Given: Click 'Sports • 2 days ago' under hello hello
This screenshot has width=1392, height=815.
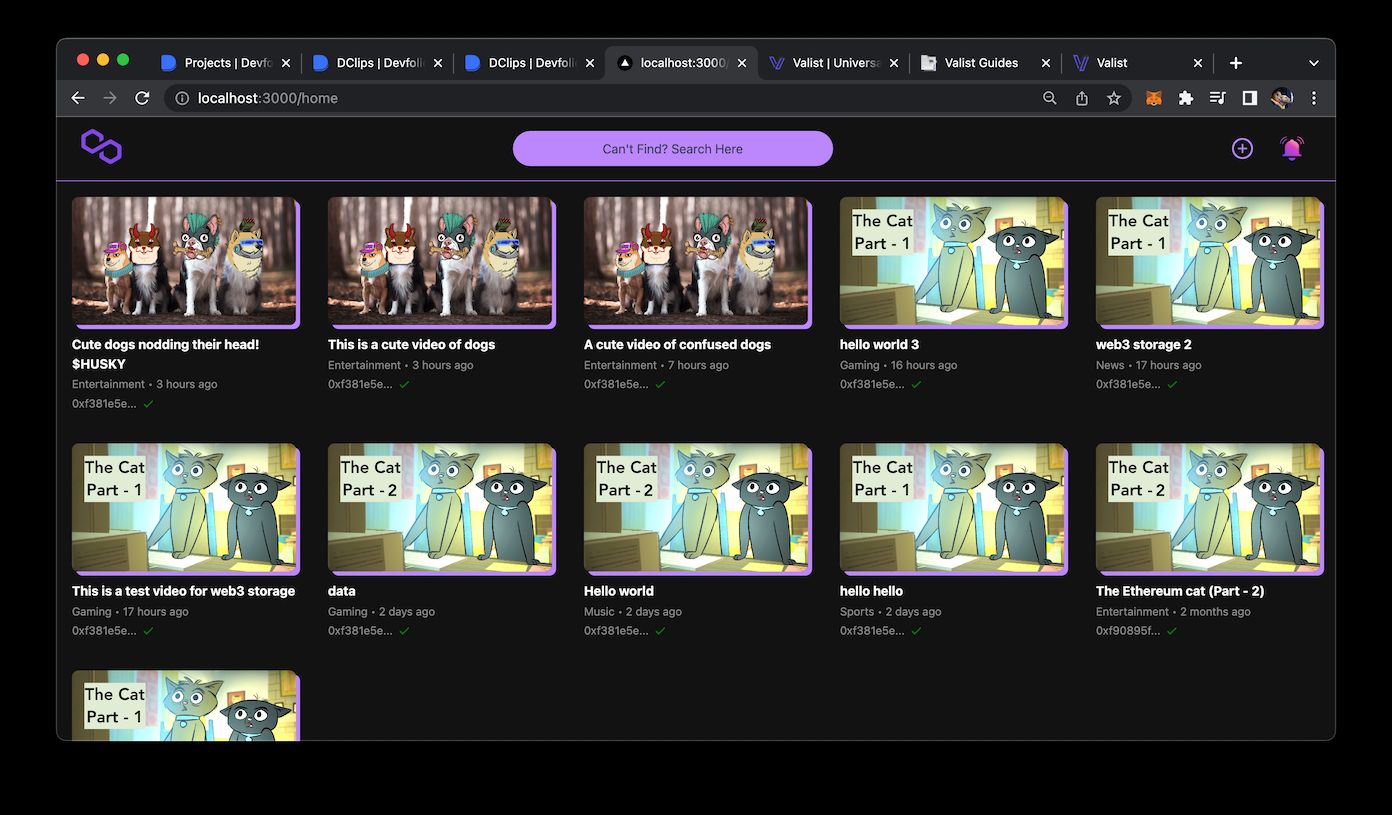Looking at the screenshot, I should click(x=890, y=611).
